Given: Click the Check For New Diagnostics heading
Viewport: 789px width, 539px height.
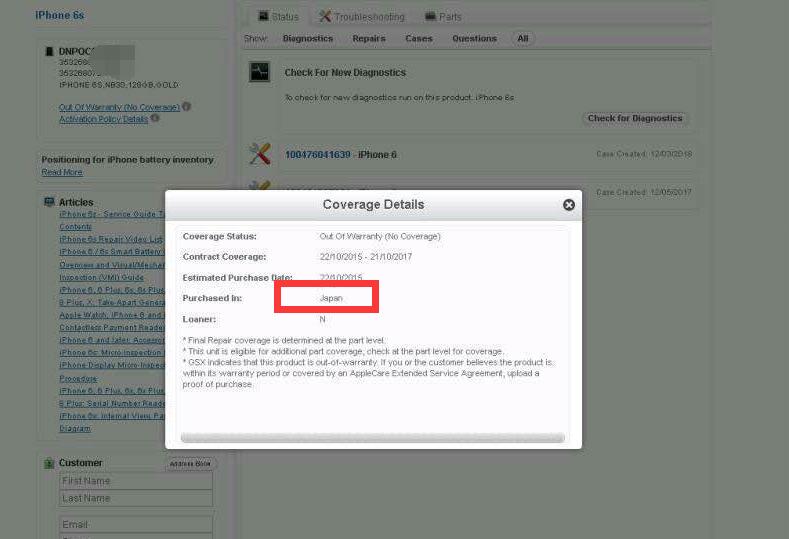Looking at the screenshot, I should (345, 72).
